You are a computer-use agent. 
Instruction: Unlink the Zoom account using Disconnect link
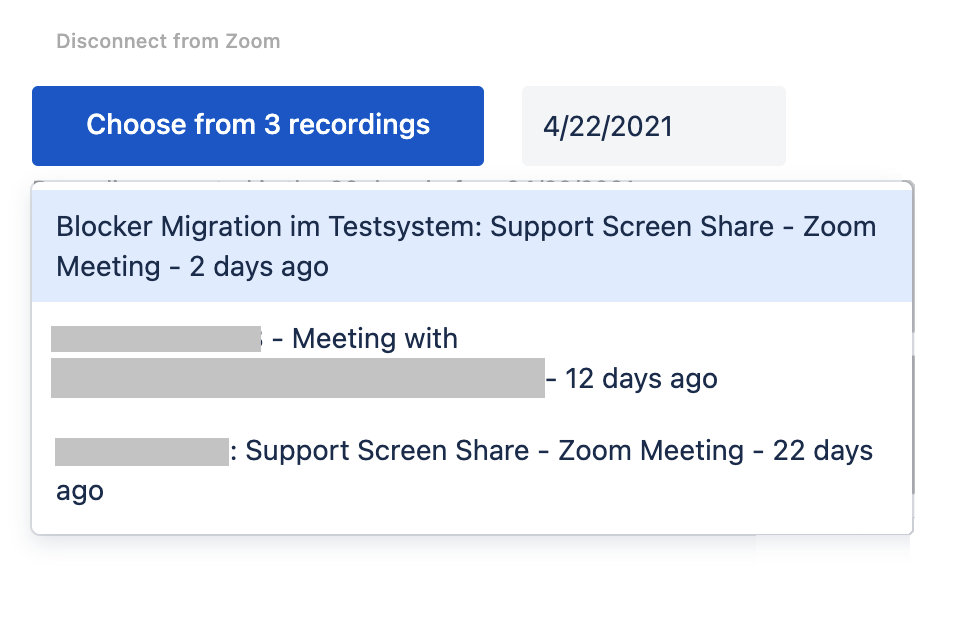coord(168,41)
